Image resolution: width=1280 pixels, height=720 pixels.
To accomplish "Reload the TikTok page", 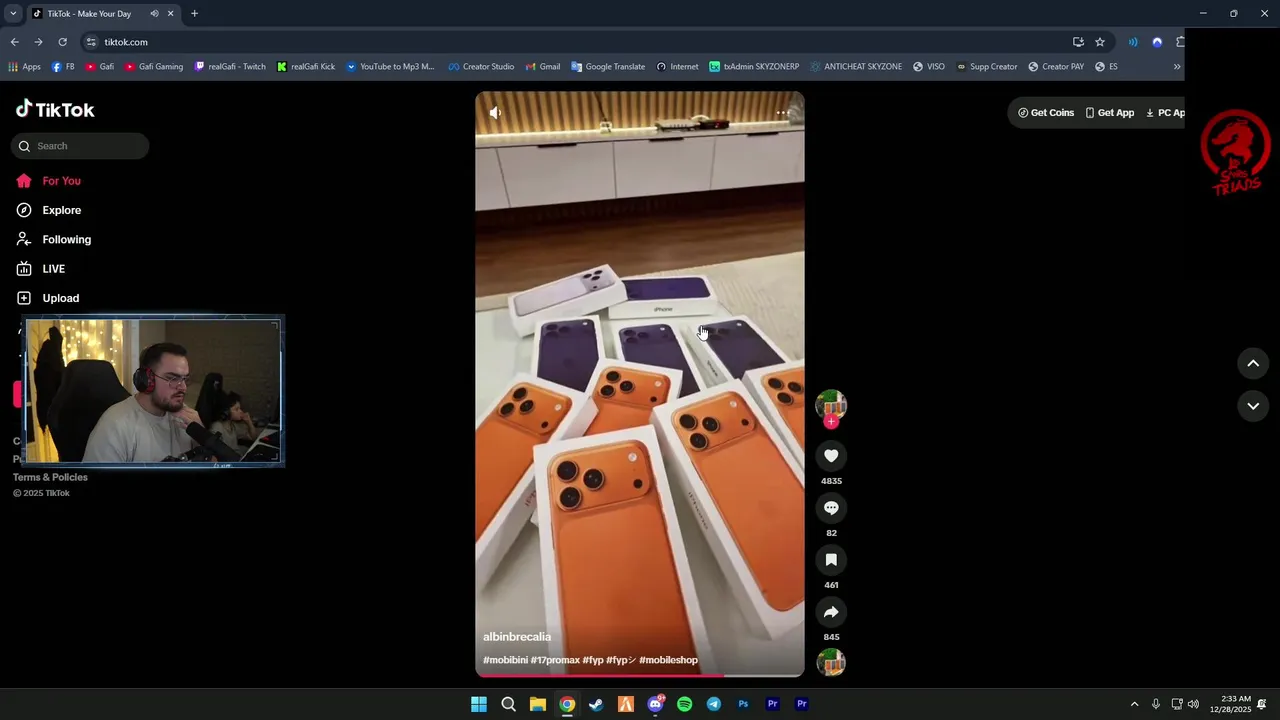I will point(62,42).
